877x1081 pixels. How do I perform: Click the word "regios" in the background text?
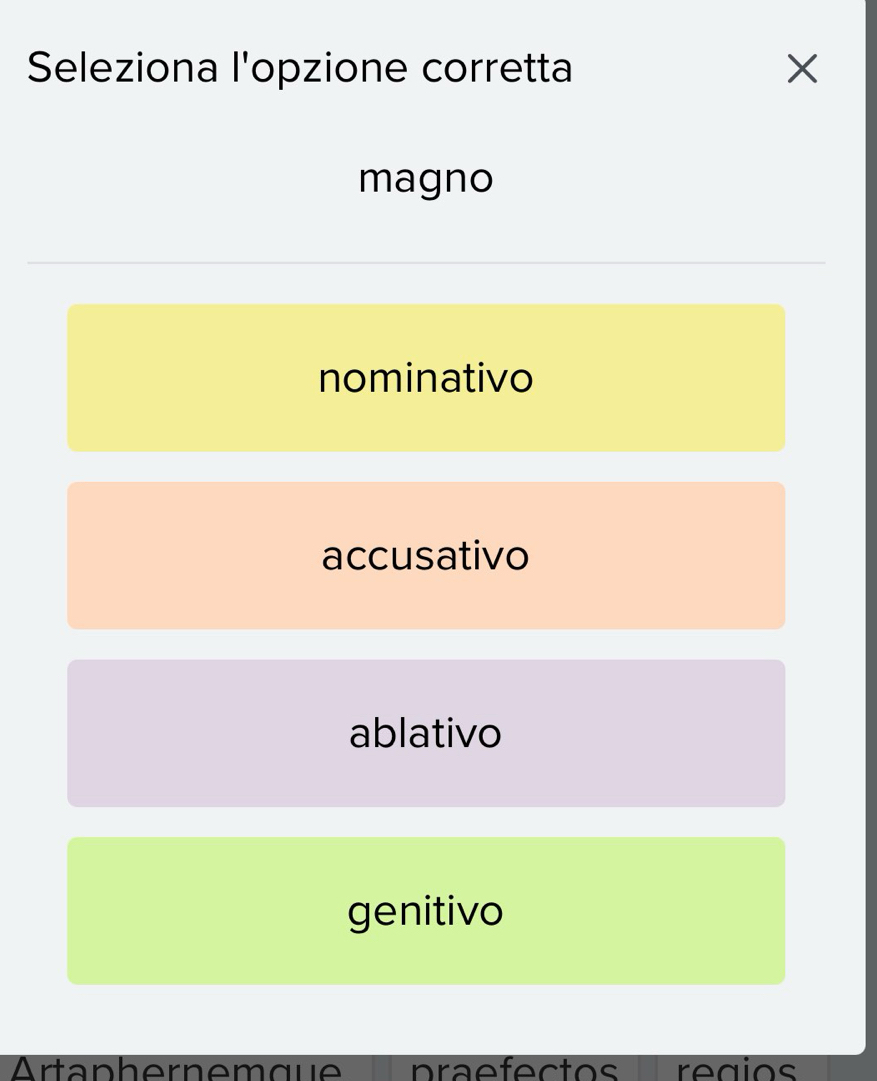click(736, 1068)
